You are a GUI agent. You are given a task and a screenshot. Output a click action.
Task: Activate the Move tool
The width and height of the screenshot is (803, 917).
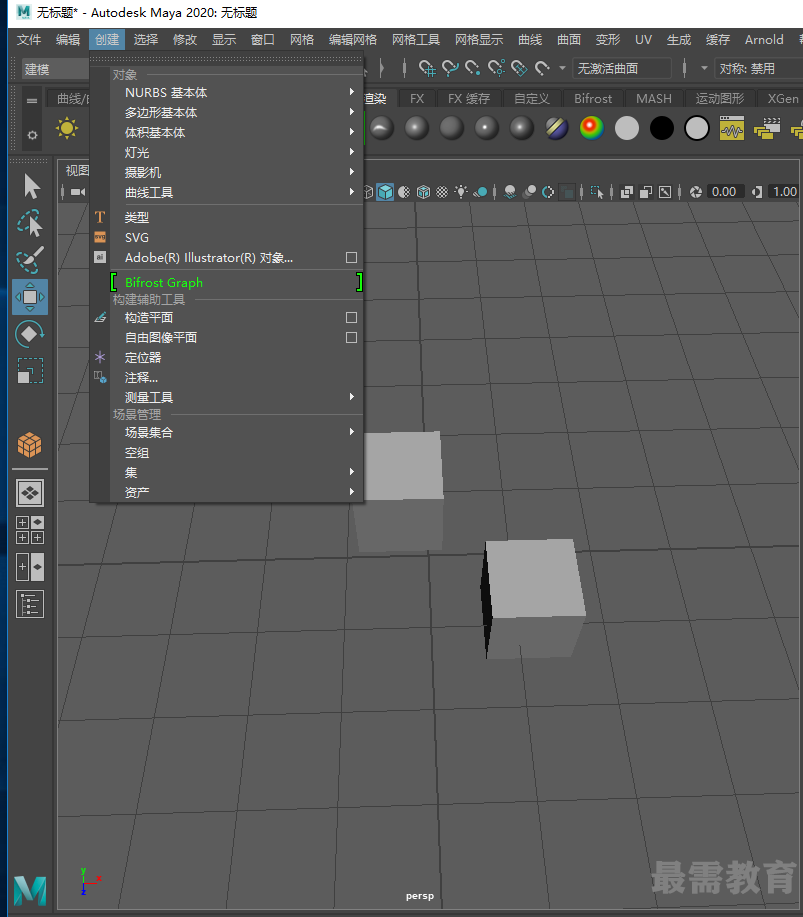point(30,297)
